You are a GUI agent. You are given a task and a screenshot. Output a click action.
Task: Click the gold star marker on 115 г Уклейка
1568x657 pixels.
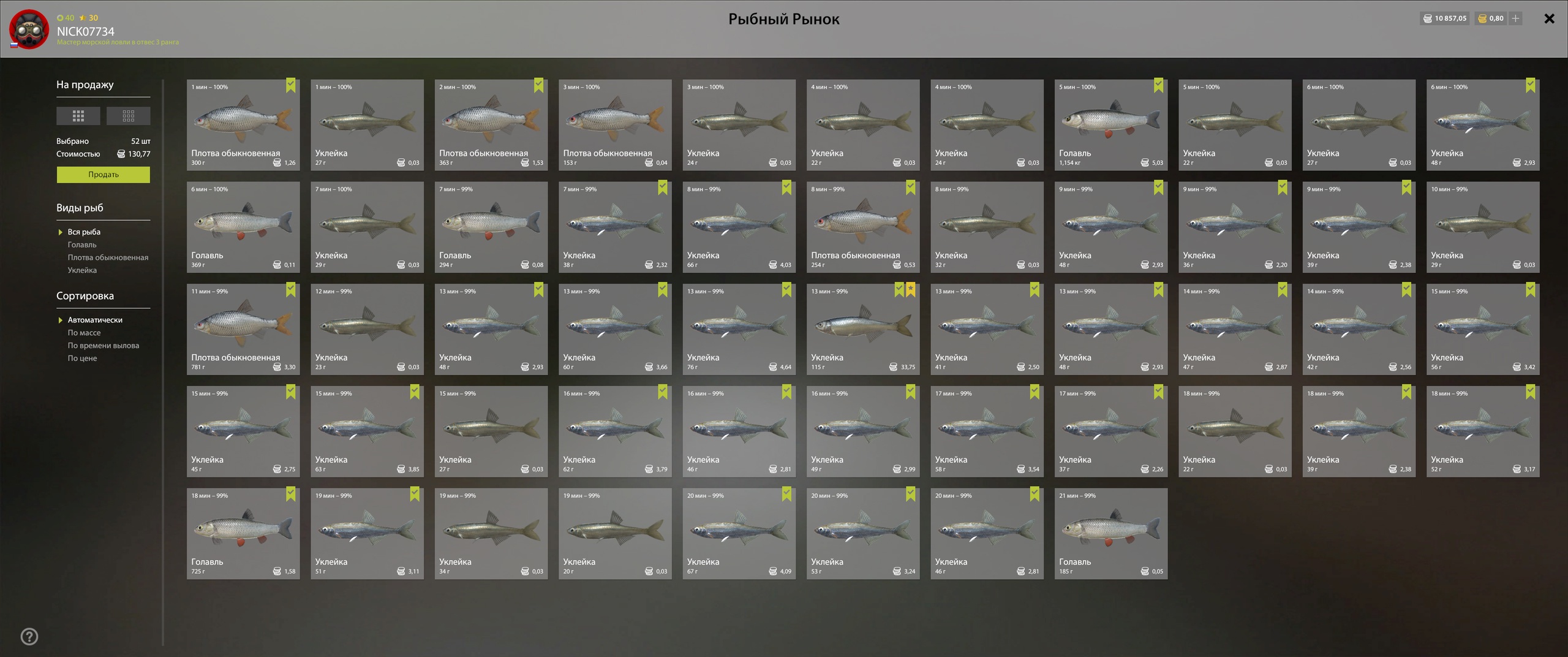[x=911, y=290]
